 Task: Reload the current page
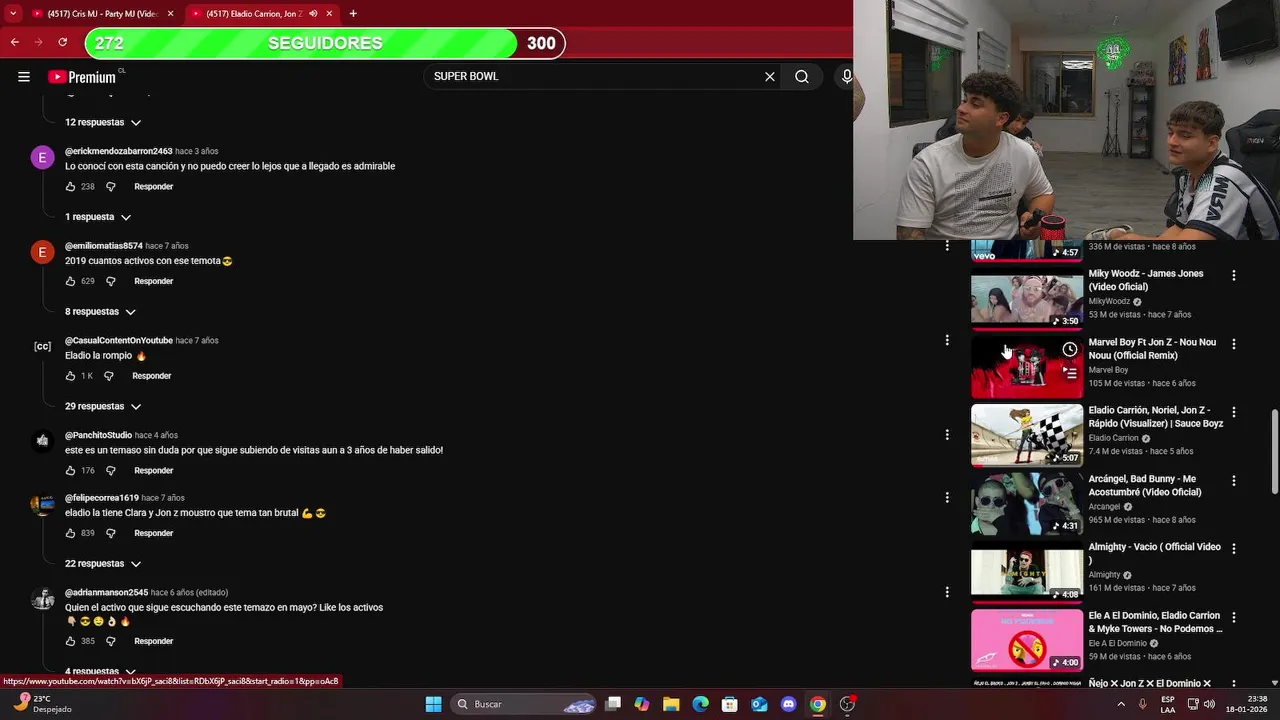62,42
